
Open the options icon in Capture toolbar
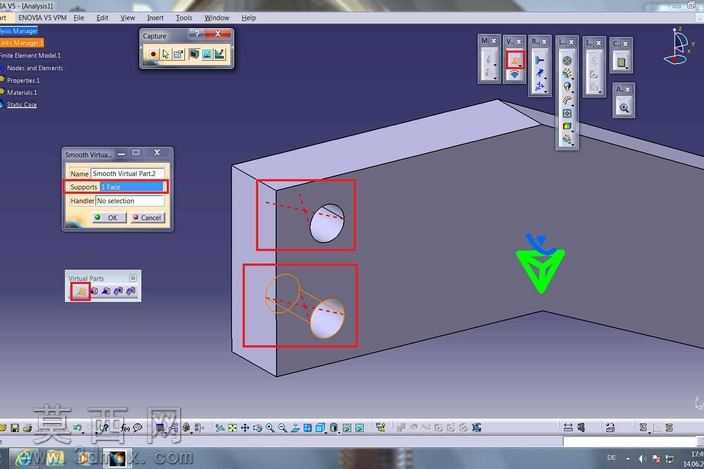click(x=178, y=54)
